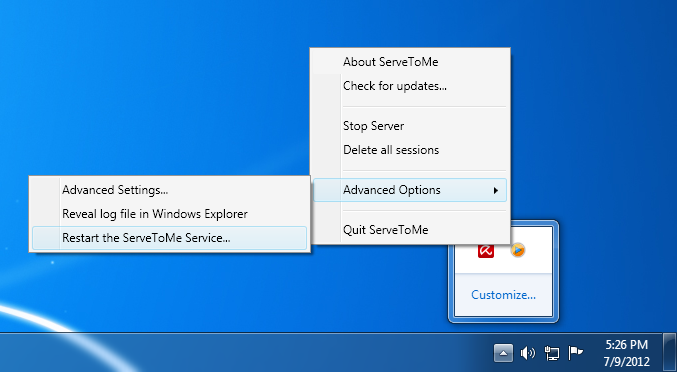677x372 pixels.
Task: Click the orange ServeToMe tray icon
Action: click(x=518, y=250)
